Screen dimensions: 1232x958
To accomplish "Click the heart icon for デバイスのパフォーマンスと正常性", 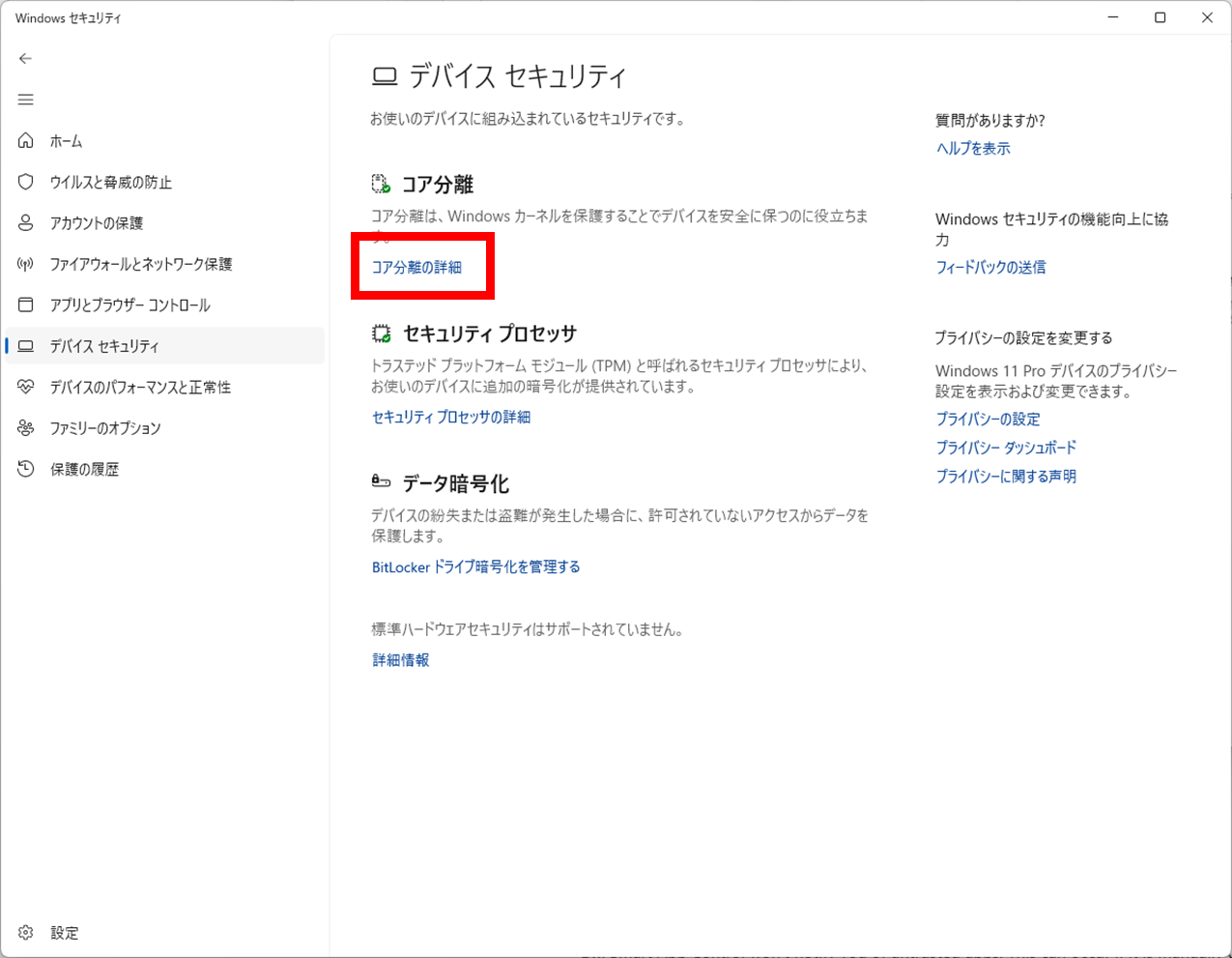I will coord(25,387).
